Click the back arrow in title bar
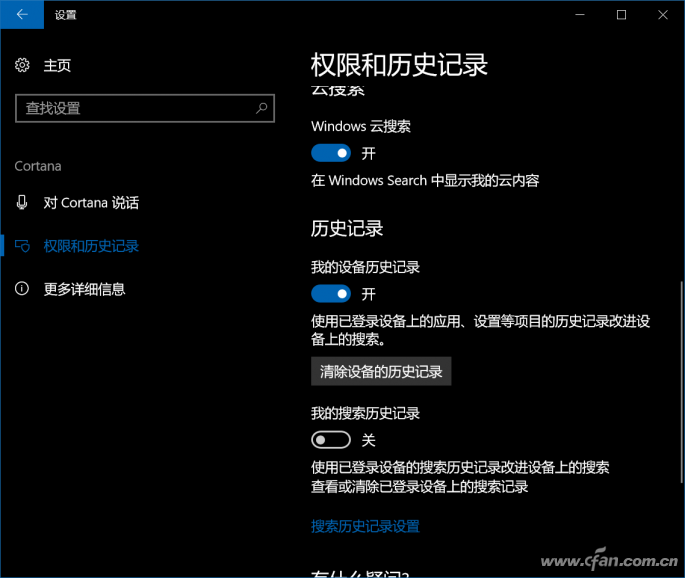This screenshot has height=578, width=685. tap(22, 15)
